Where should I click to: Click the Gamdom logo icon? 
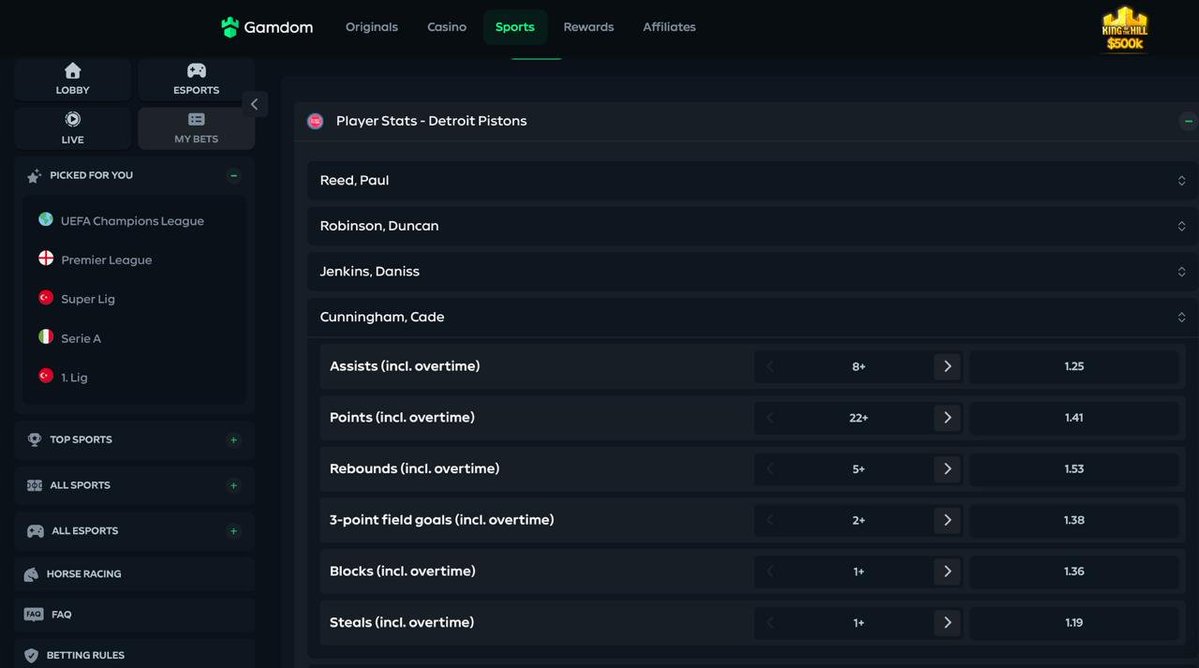[229, 28]
